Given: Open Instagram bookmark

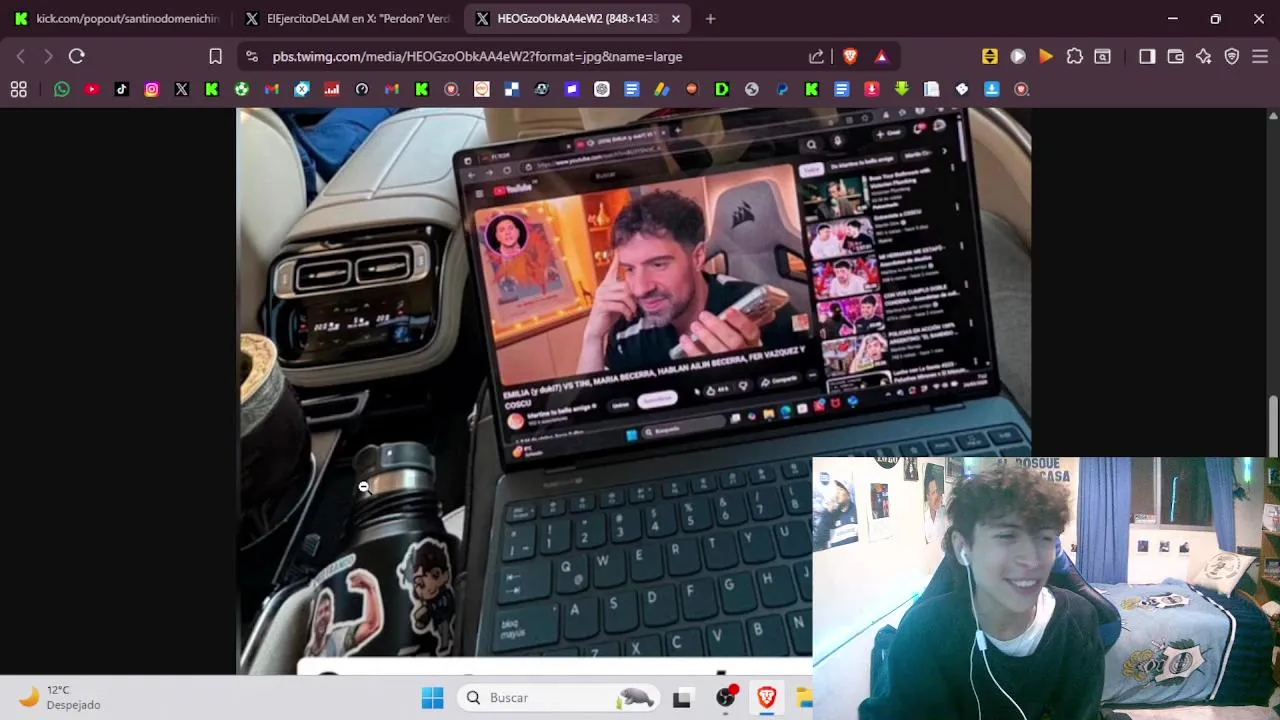Looking at the screenshot, I should 151,90.
